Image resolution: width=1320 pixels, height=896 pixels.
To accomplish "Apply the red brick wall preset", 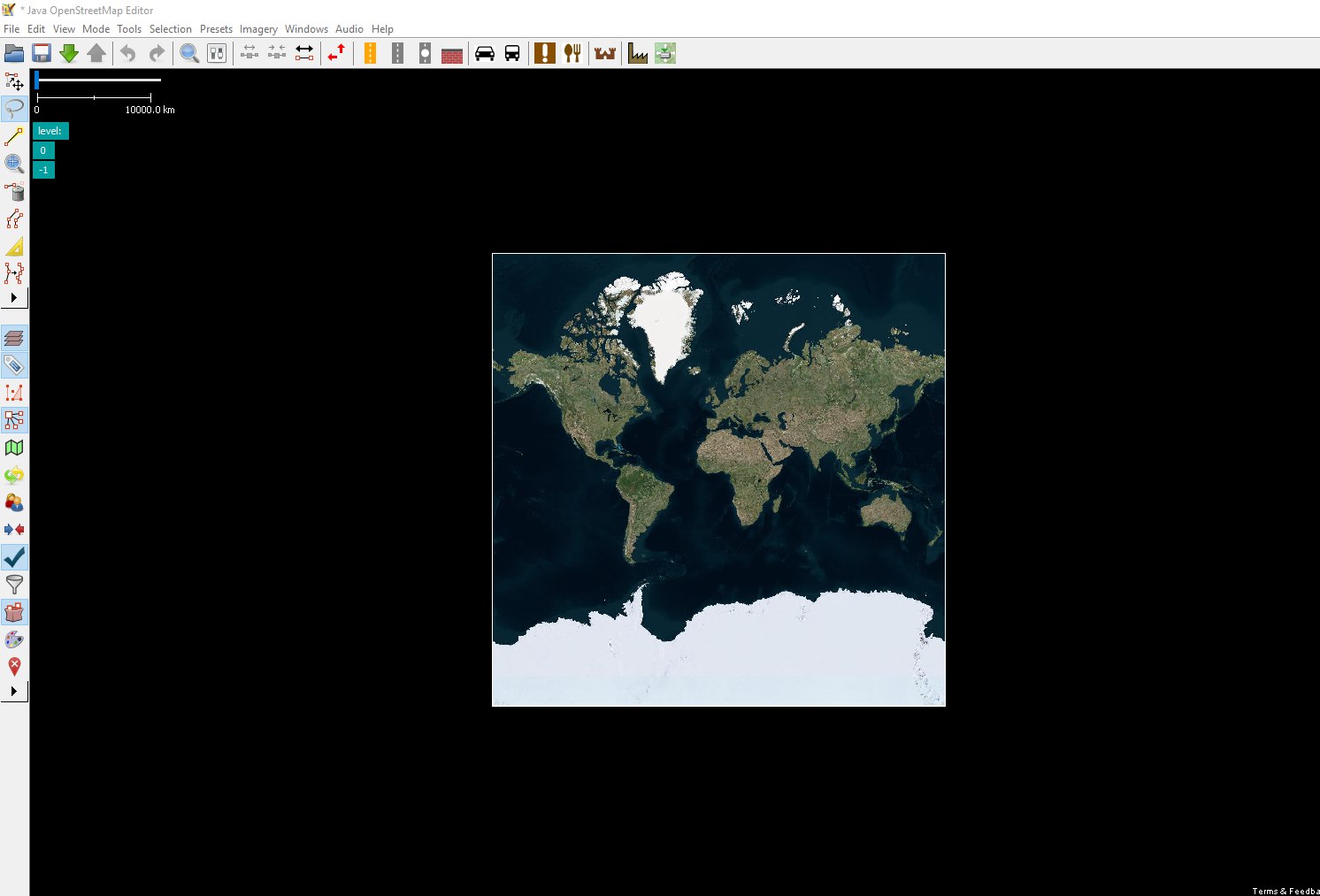I will tap(452, 54).
